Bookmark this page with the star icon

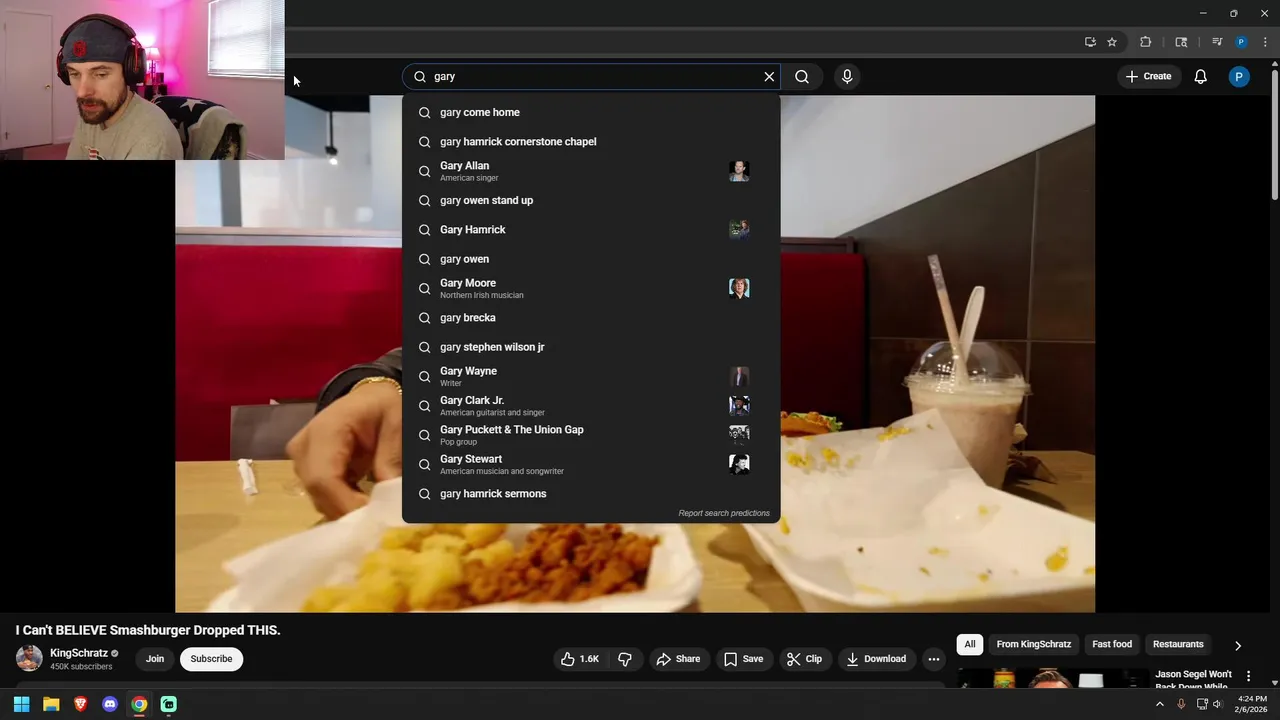(1112, 42)
